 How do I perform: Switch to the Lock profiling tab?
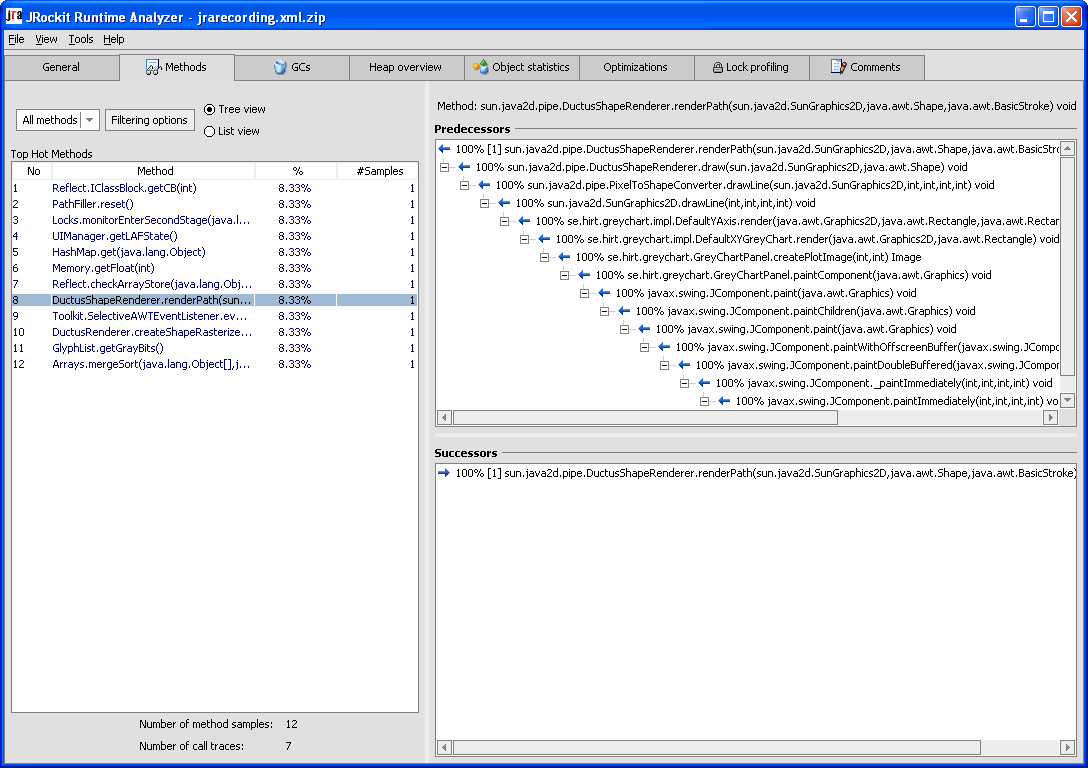751,67
